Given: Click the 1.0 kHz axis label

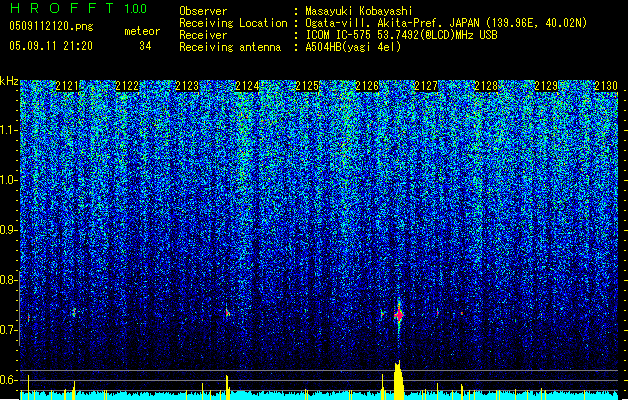Looking at the screenshot, I should pos(9,181).
